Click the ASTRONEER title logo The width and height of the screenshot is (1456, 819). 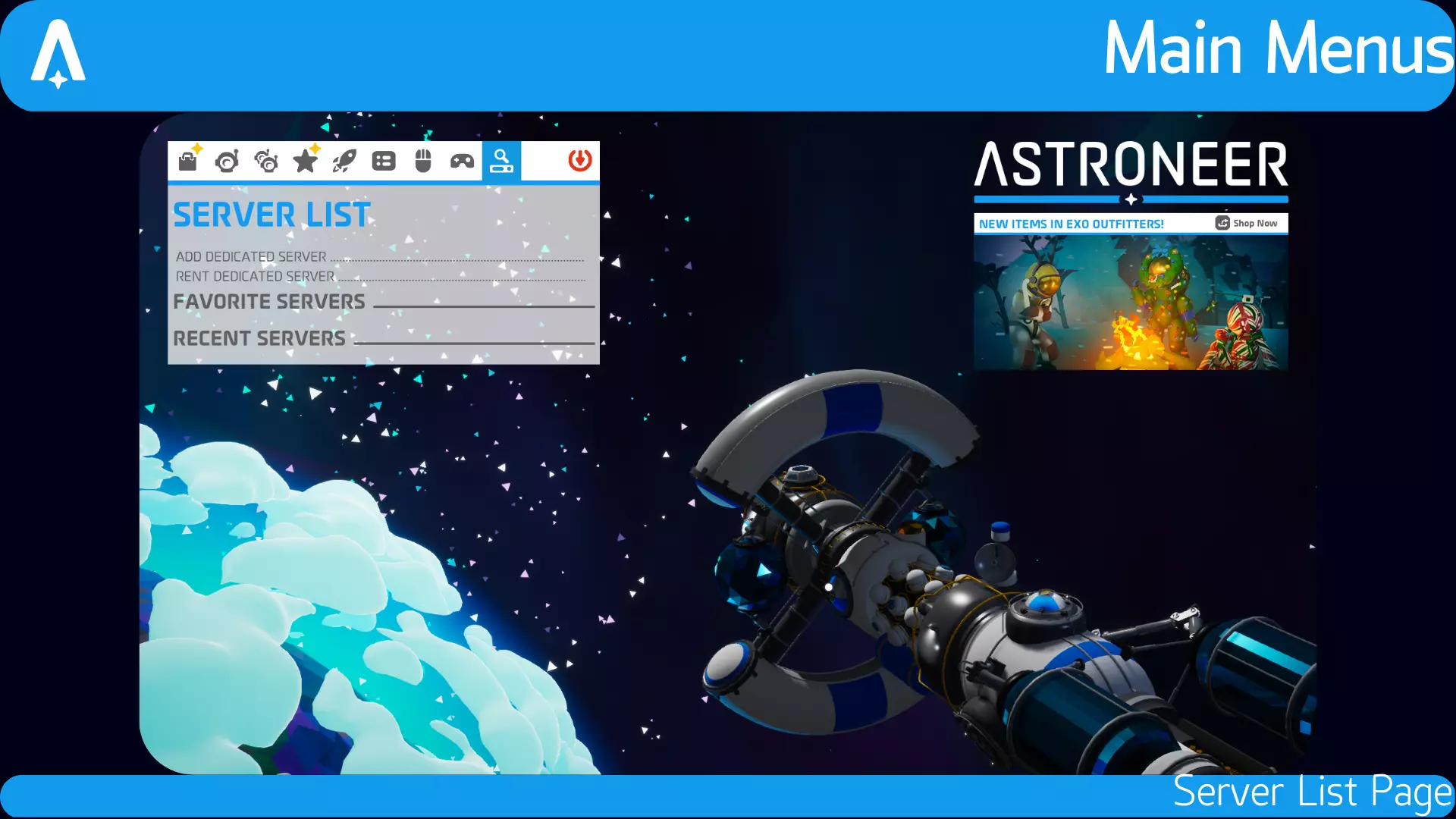pos(1131,165)
